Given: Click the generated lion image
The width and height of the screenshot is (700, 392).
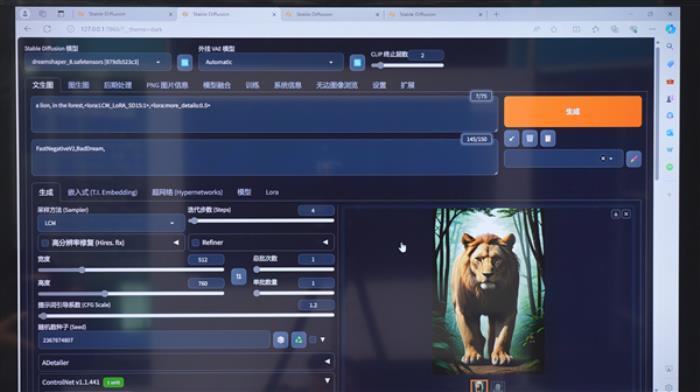Looking at the screenshot, I should click(489, 291).
